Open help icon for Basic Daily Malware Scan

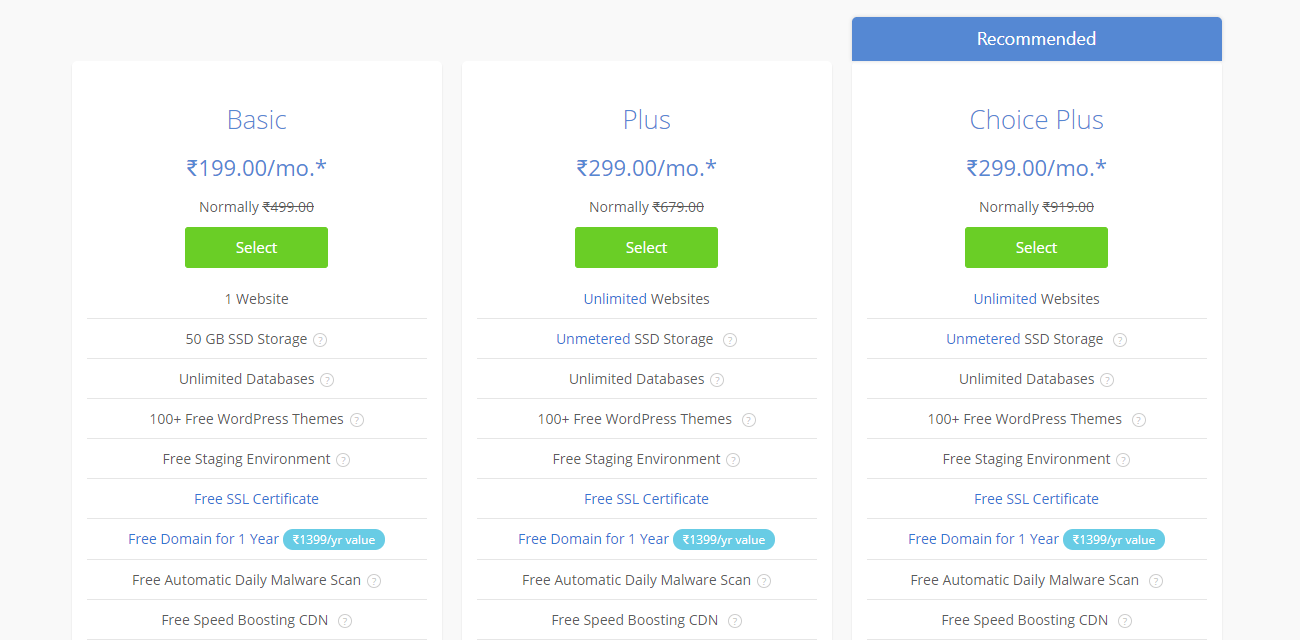(x=374, y=581)
